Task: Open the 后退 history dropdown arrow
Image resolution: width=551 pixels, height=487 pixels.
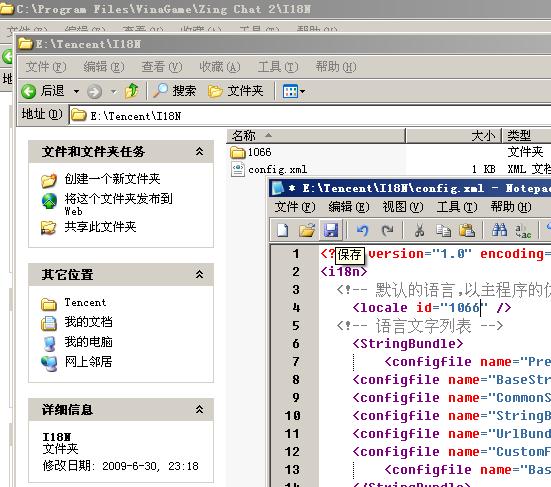Action: (x=76, y=92)
